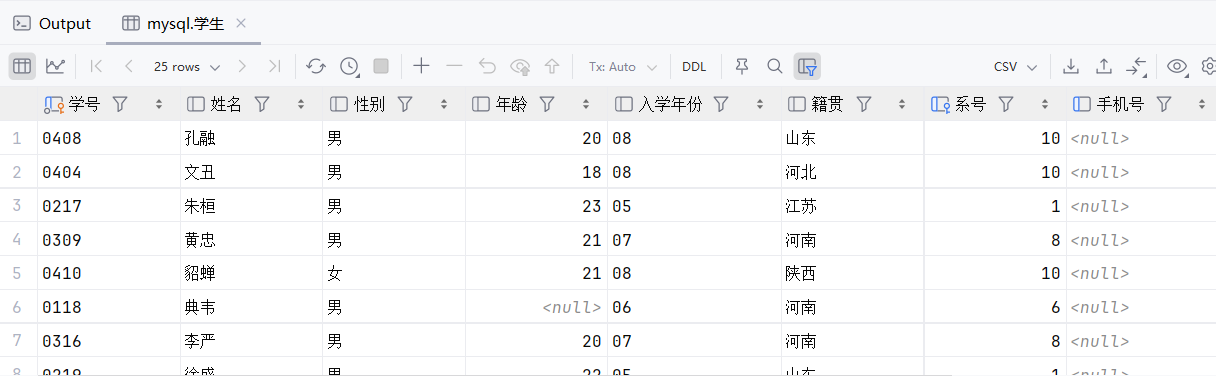This screenshot has width=1216, height=376.
Task: Go to previous page of rows
Action: [129, 66]
